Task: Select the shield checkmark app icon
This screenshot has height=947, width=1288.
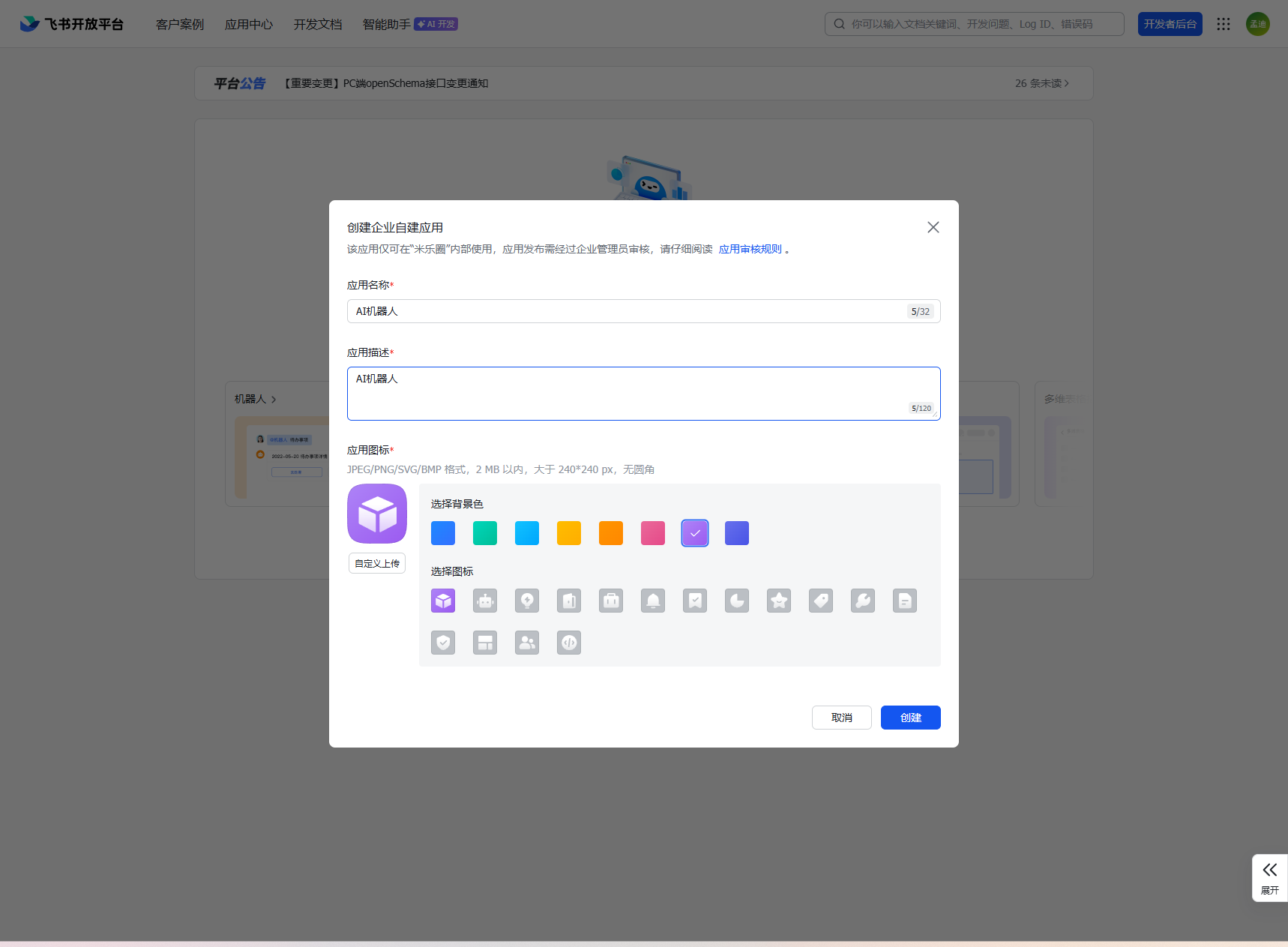Action: click(x=443, y=643)
